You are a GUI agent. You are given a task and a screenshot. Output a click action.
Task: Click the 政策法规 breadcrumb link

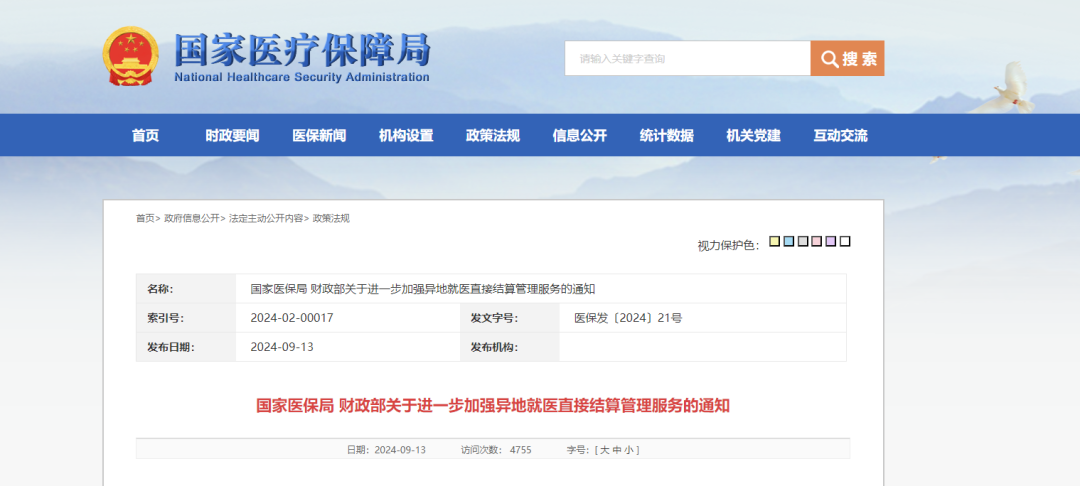coord(331,218)
